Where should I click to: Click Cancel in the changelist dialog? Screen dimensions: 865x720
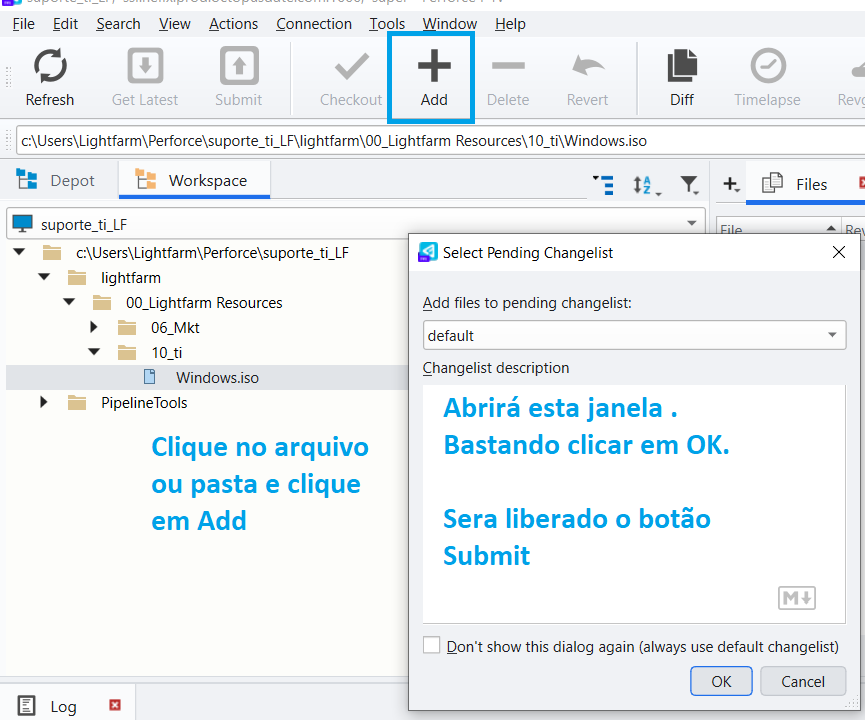pos(803,681)
